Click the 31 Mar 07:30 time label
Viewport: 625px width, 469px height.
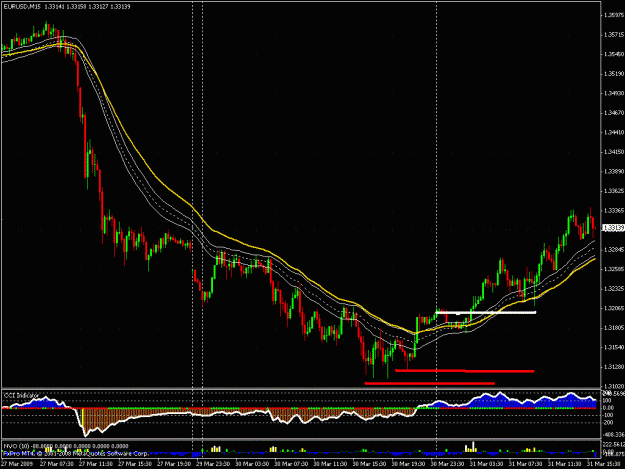coord(525,464)
